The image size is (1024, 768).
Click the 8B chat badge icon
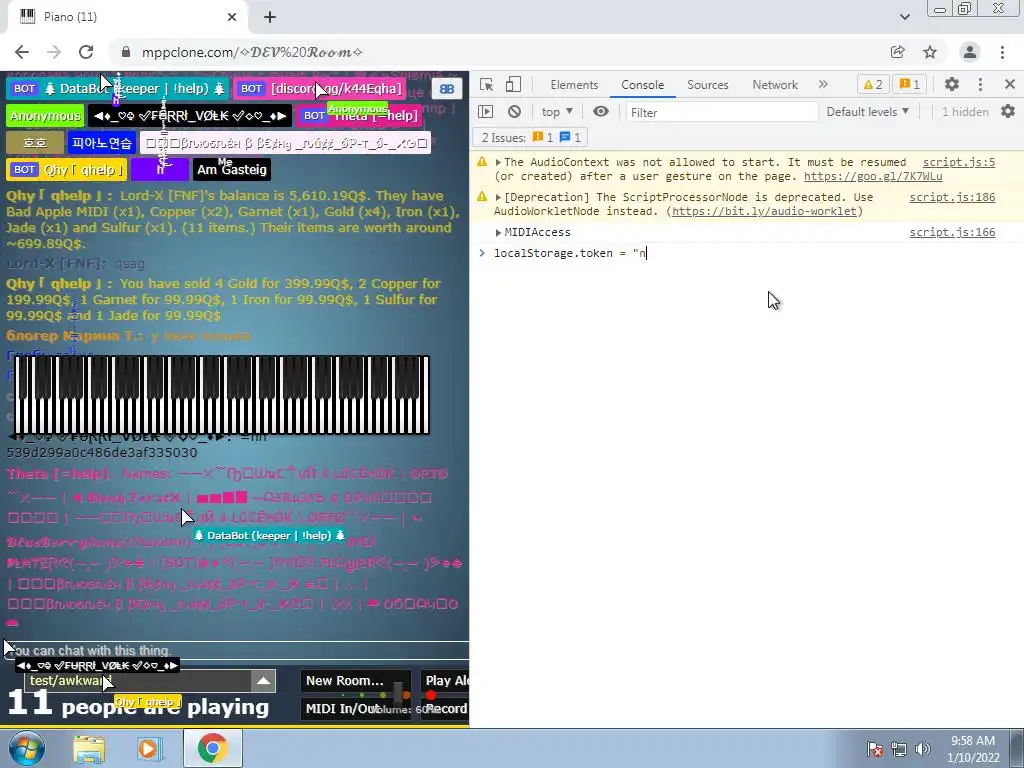(447, 89)
